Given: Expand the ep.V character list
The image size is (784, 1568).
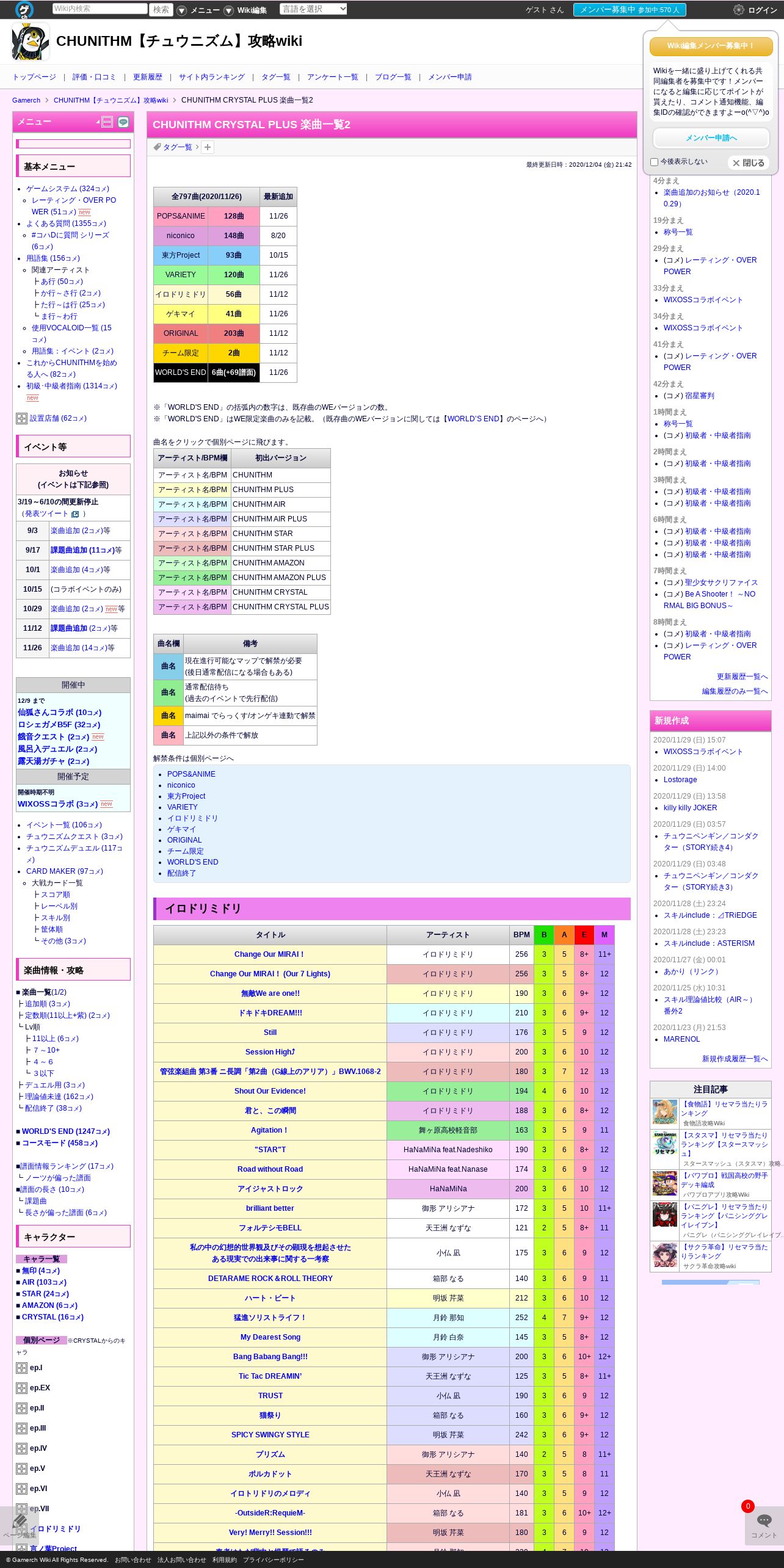Looking at the screenshot, I should point(21,1469).
